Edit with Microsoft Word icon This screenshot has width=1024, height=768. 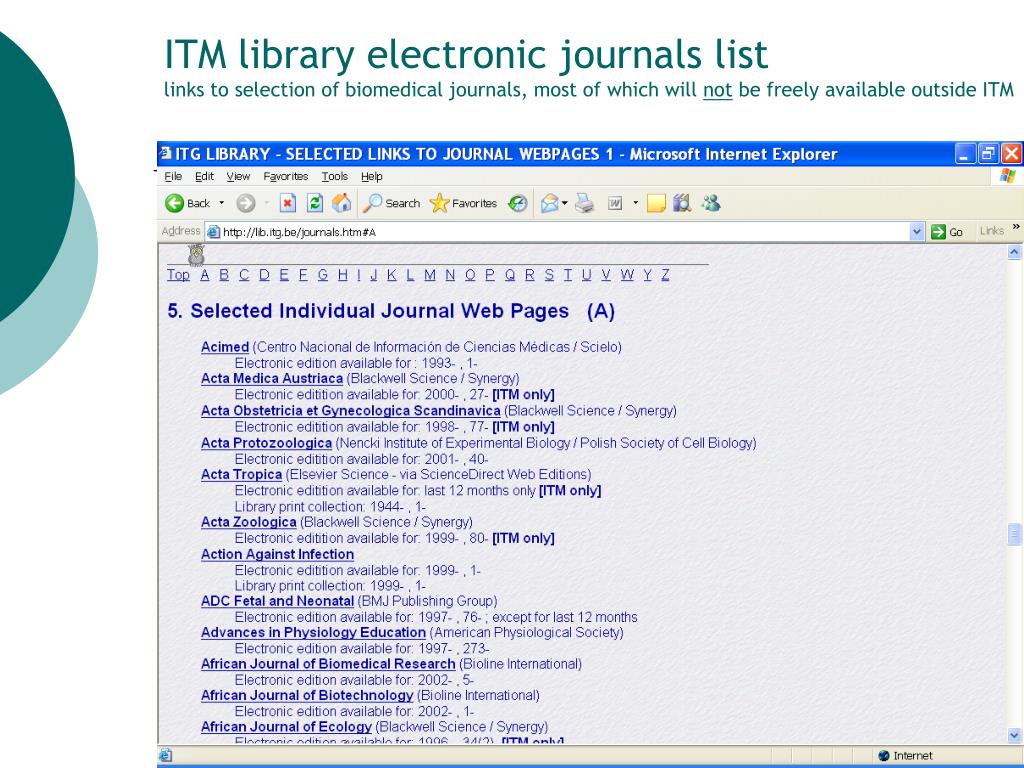pyautogui.click(x=615, y=204)
